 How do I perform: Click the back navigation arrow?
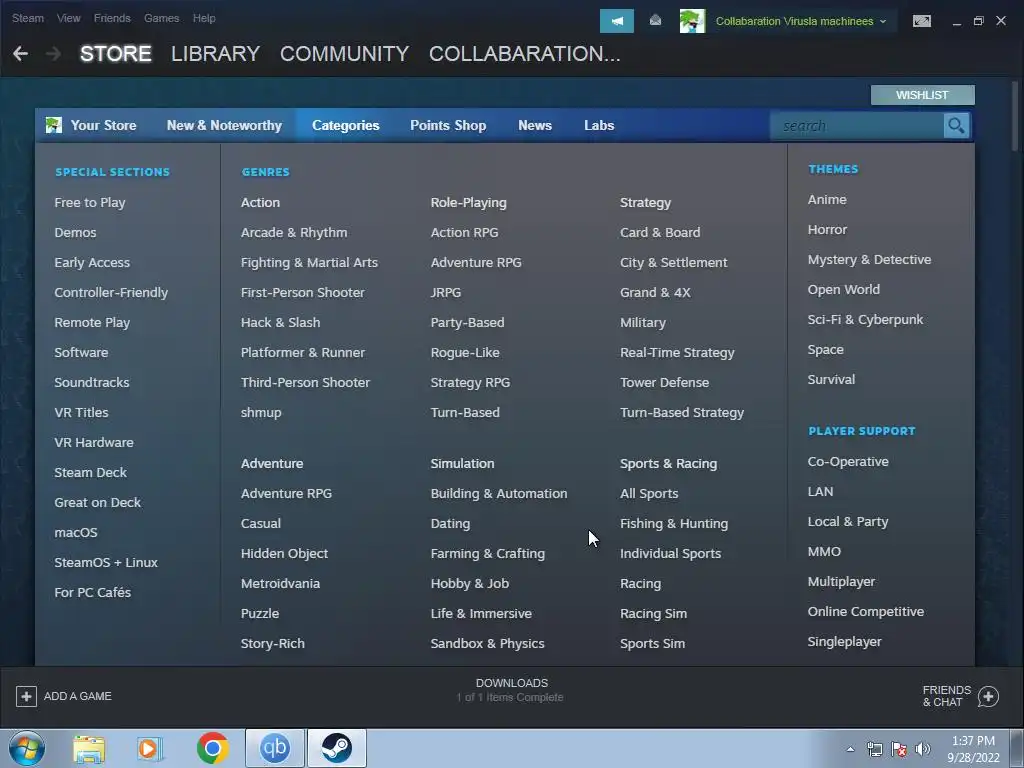tap(20, 54)
